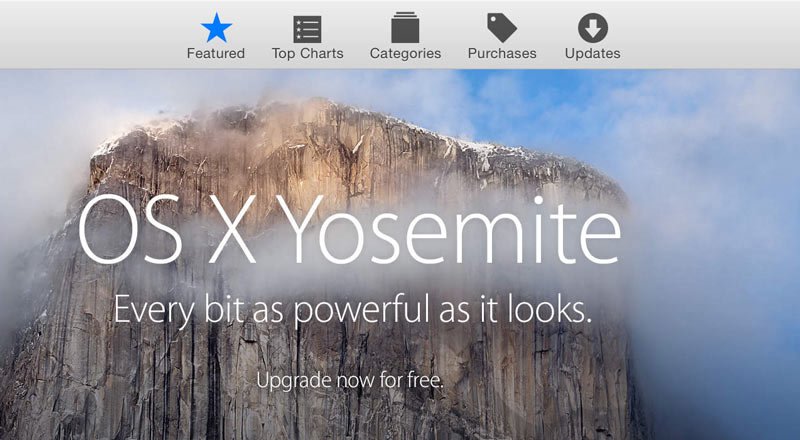This screenshot has width=800, height=440.
Task: Check the Updates download arrow icon
Action: (x=592, y=28)
